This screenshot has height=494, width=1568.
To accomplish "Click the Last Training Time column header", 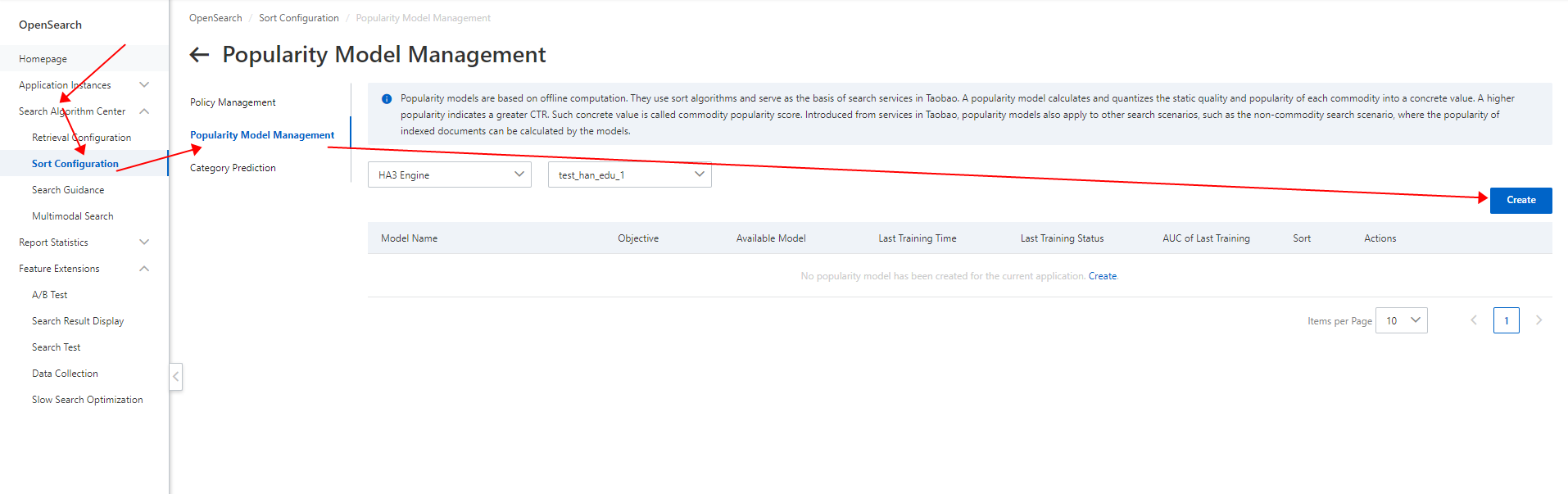I will (918, 238).
